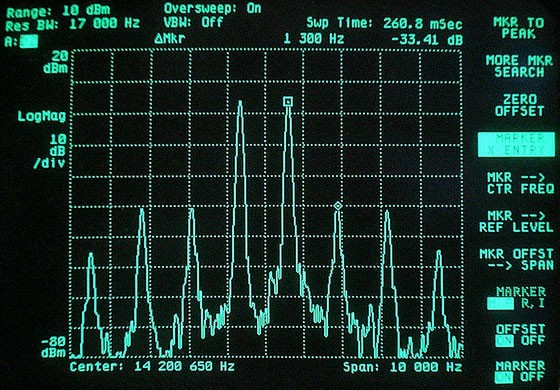Apply MKR to REF LEVEL

[516, 221]
